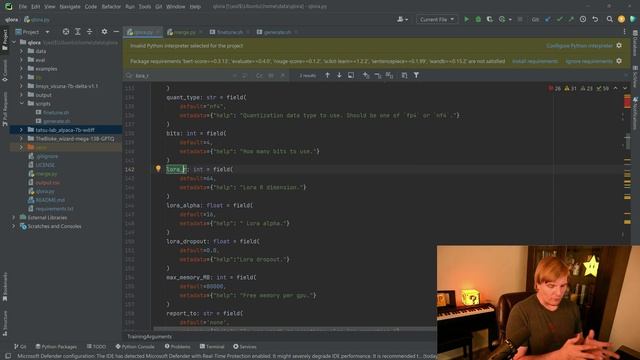Open Project panel gear settings
This screenshot has width=640, height=360.
[104, 31]
